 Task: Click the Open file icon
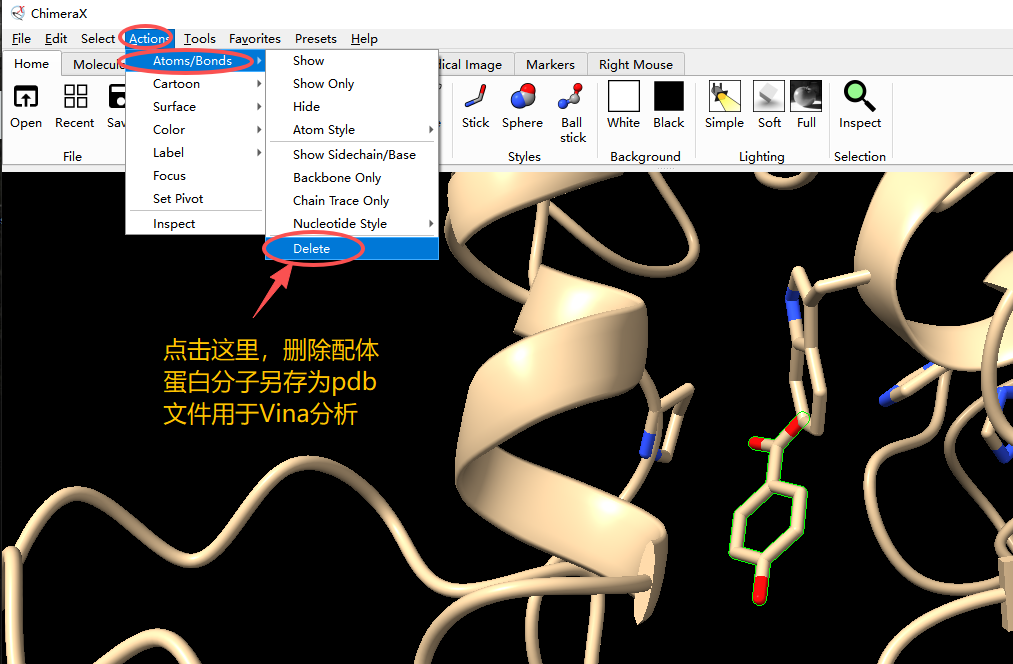(x=25, y=98)
